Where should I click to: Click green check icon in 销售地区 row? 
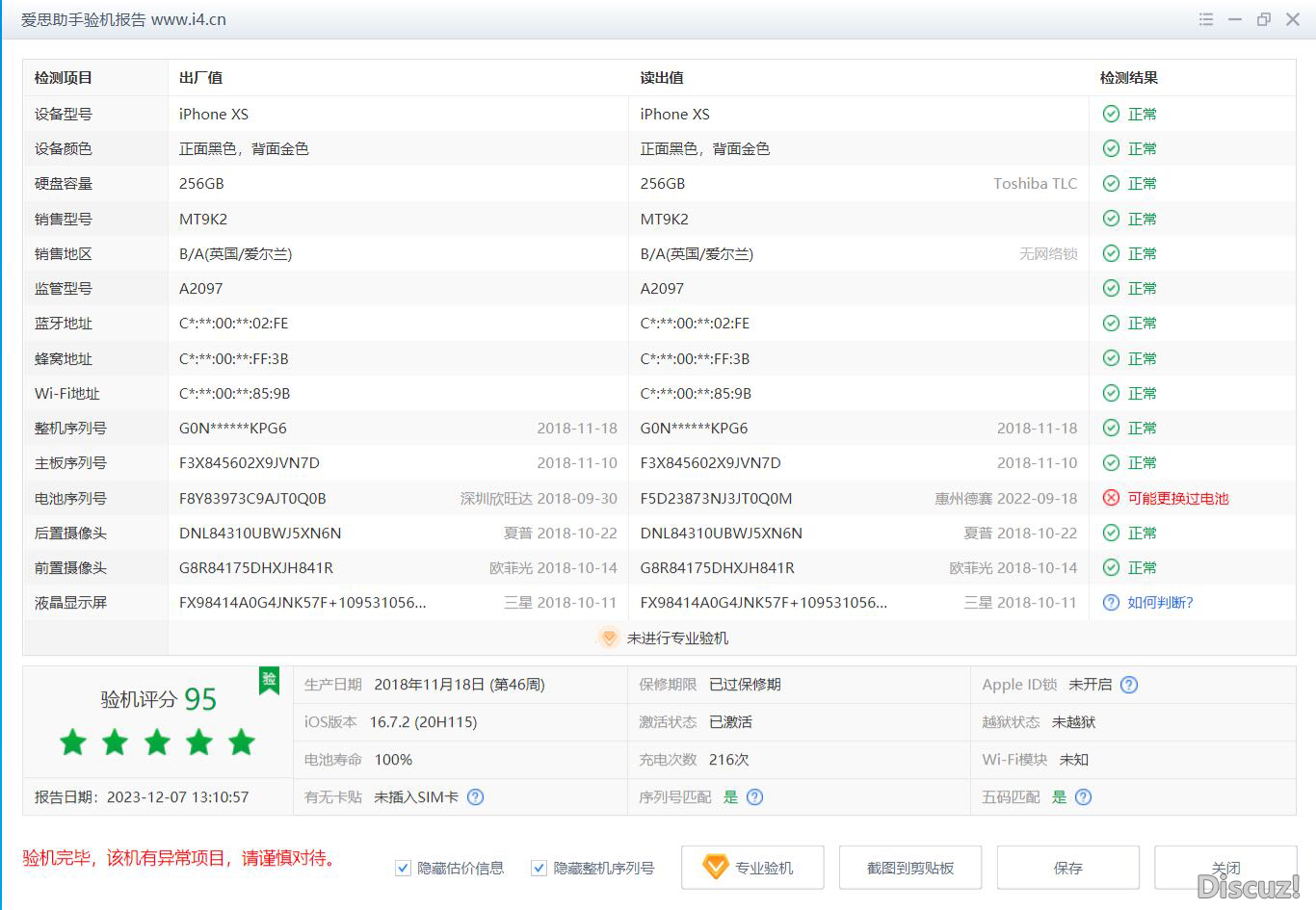[1111, 253]
